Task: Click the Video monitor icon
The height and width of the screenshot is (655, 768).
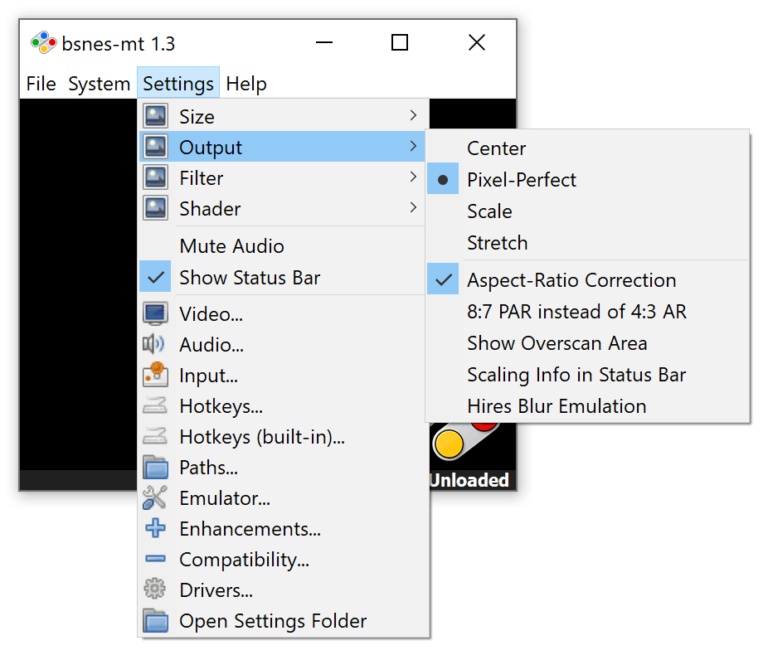Action: (155, 314)
